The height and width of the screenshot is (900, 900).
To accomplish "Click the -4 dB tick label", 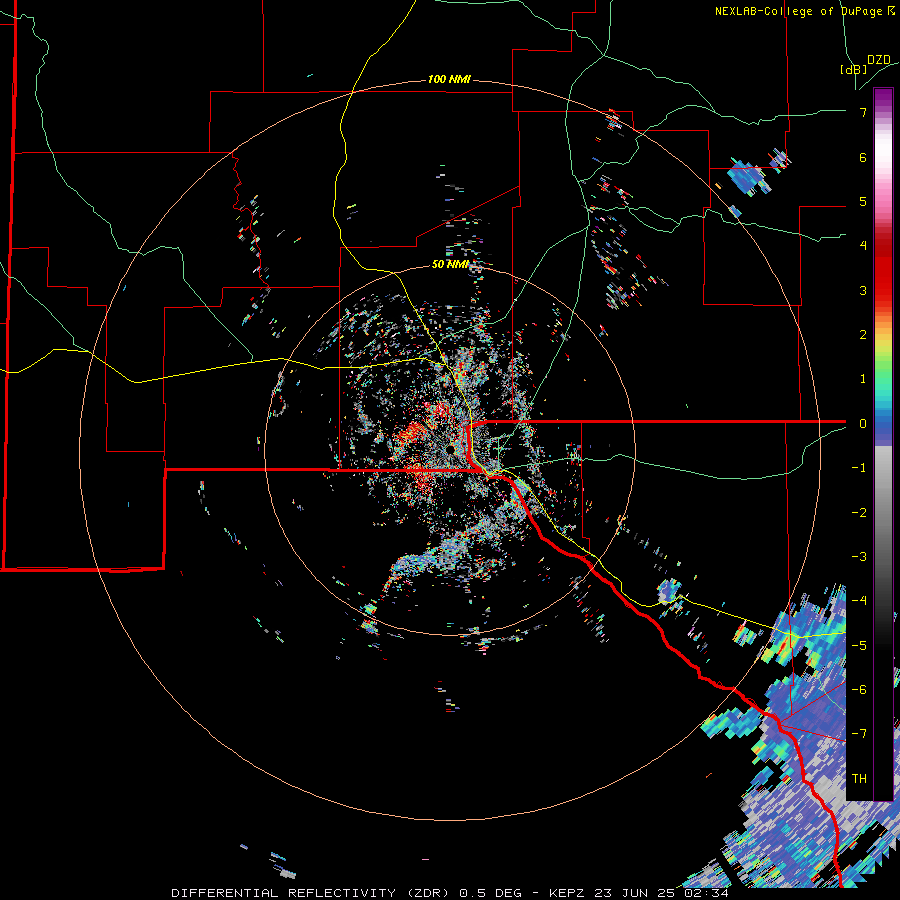I will (859, 601).
